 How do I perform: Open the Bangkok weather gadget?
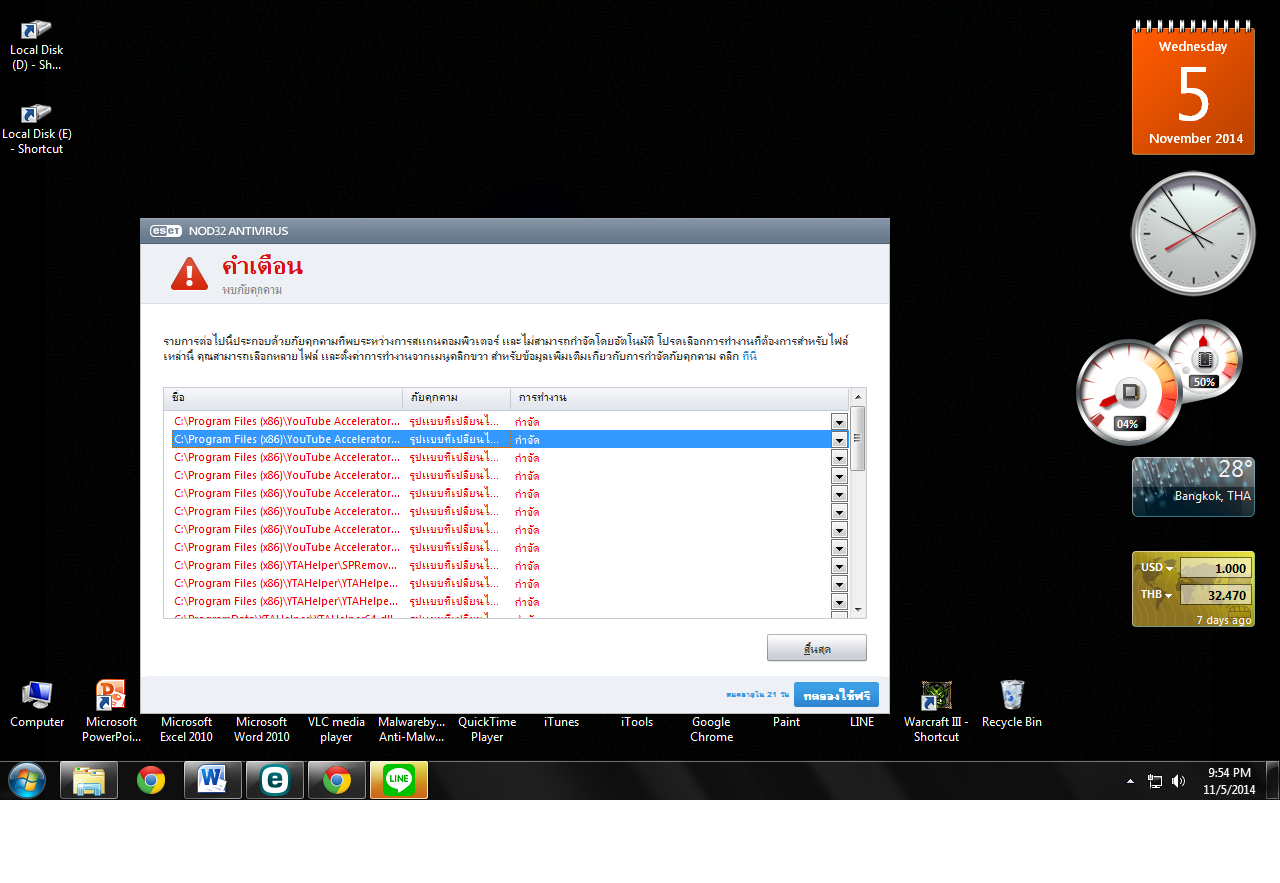click(x=1193, y=487)
